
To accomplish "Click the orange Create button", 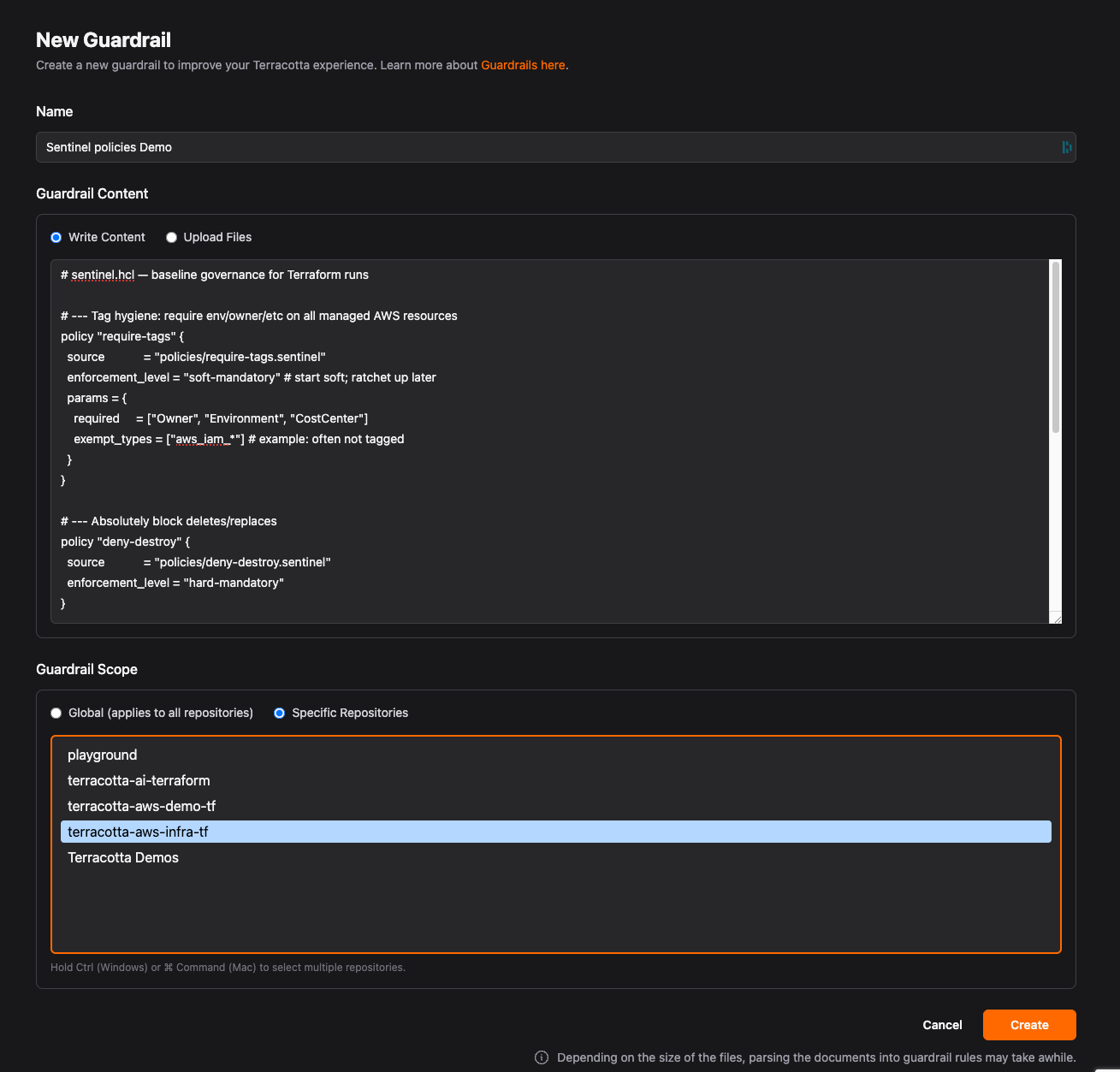I will (1028, 1025).
